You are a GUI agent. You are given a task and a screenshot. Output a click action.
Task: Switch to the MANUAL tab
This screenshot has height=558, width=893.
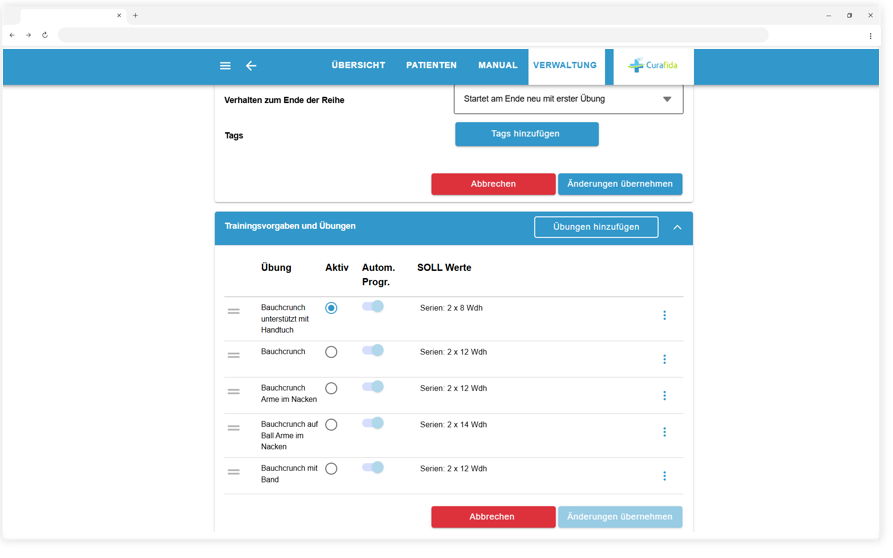[x=498, y=65]
